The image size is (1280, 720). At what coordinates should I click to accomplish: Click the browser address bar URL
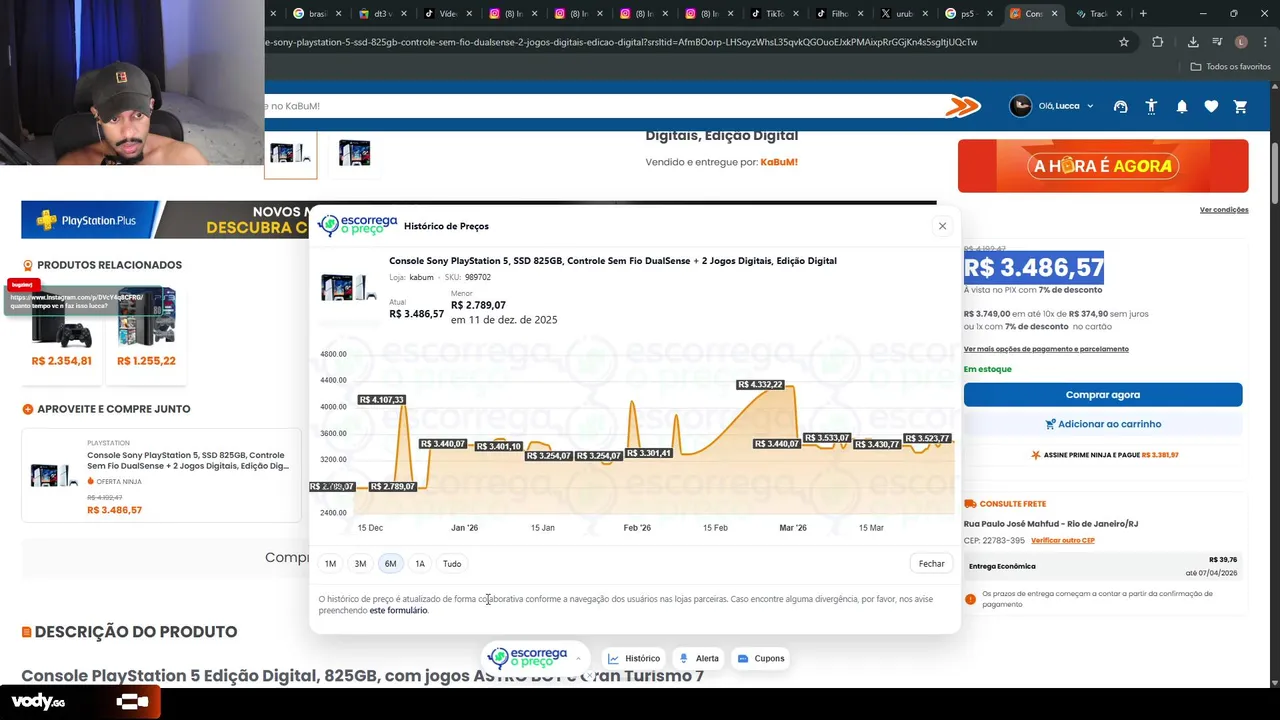[x=620, y=42]
